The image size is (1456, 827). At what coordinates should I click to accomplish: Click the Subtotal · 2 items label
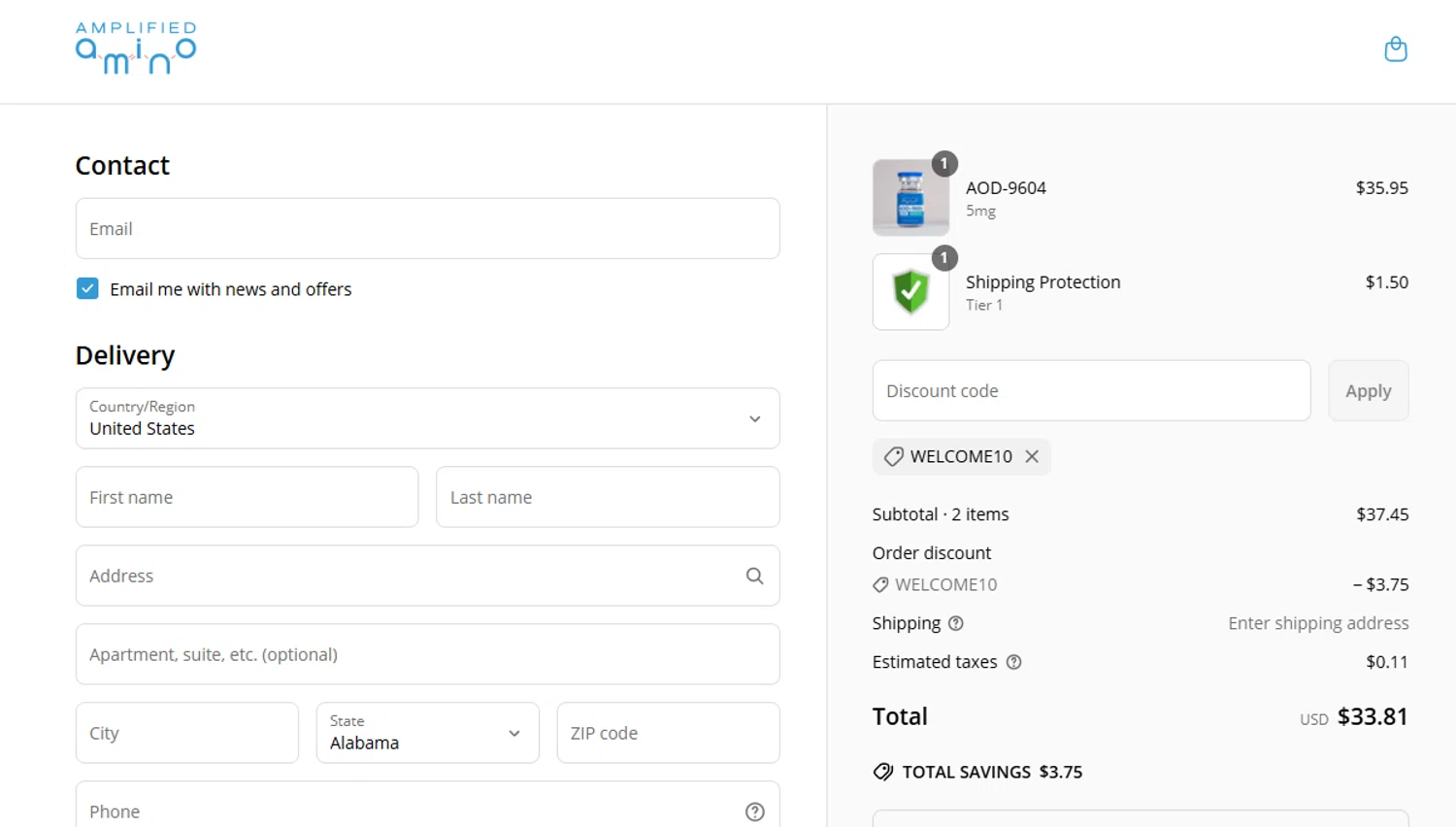pos(941,514)
